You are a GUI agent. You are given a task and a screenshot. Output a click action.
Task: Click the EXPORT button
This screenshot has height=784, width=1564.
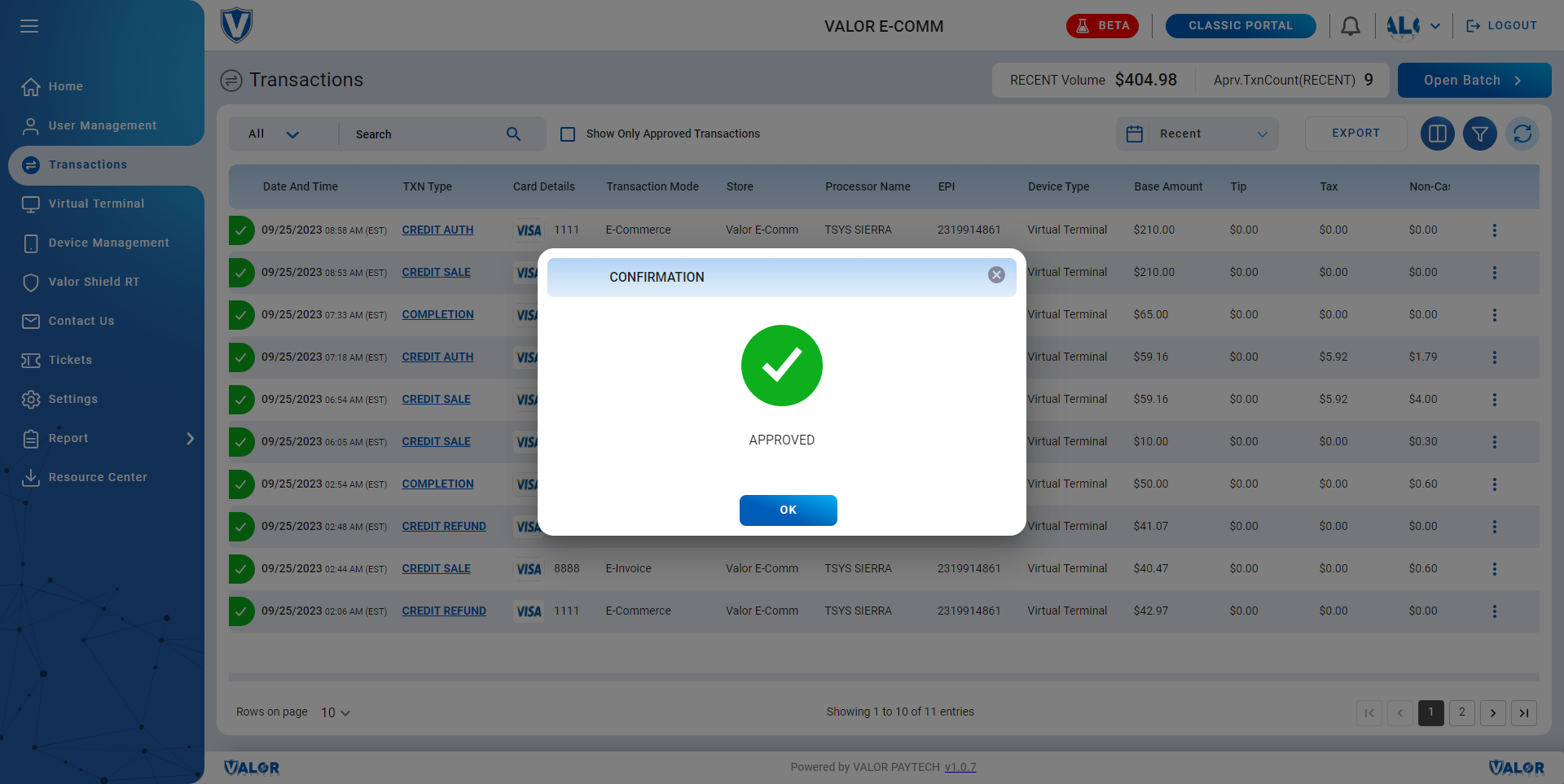(1355, 134)
